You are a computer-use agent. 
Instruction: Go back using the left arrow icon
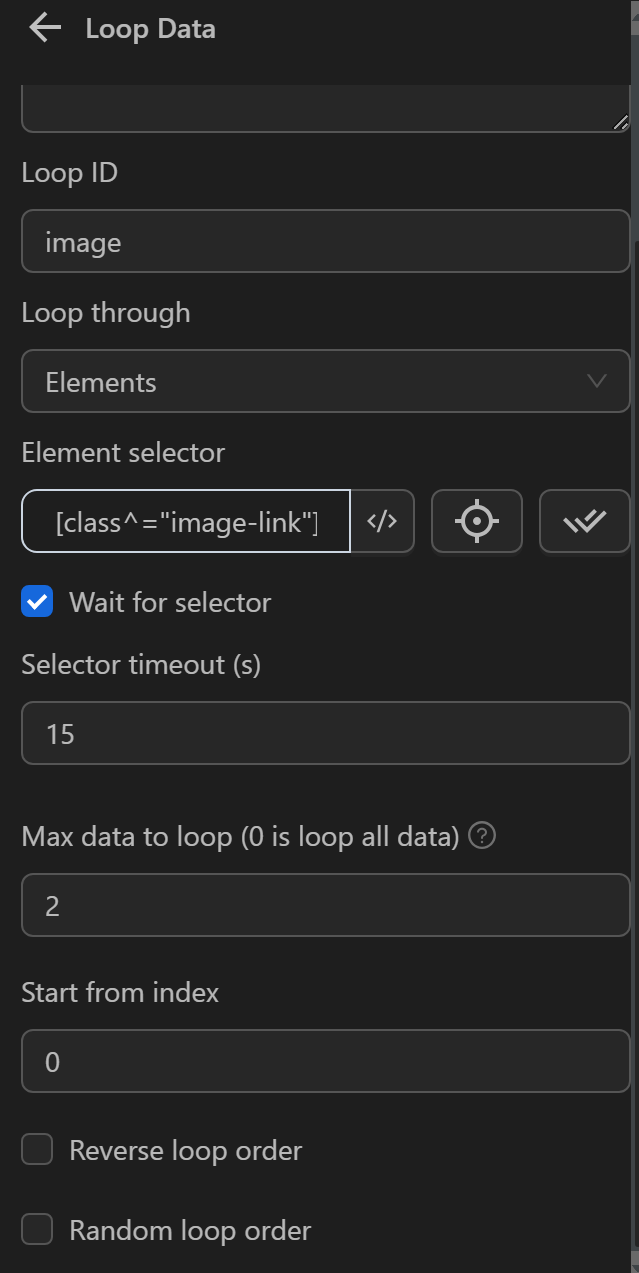[45, 28]
